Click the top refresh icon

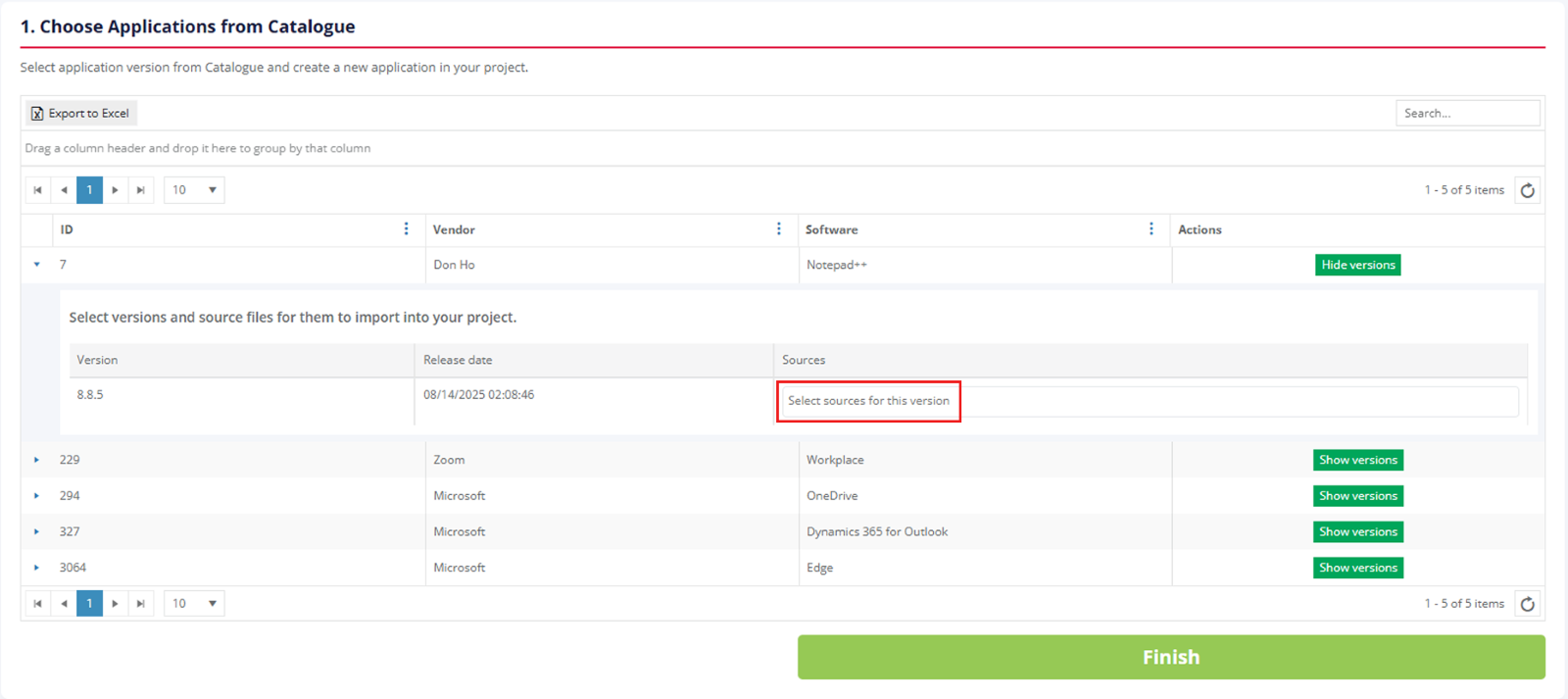1527,190
